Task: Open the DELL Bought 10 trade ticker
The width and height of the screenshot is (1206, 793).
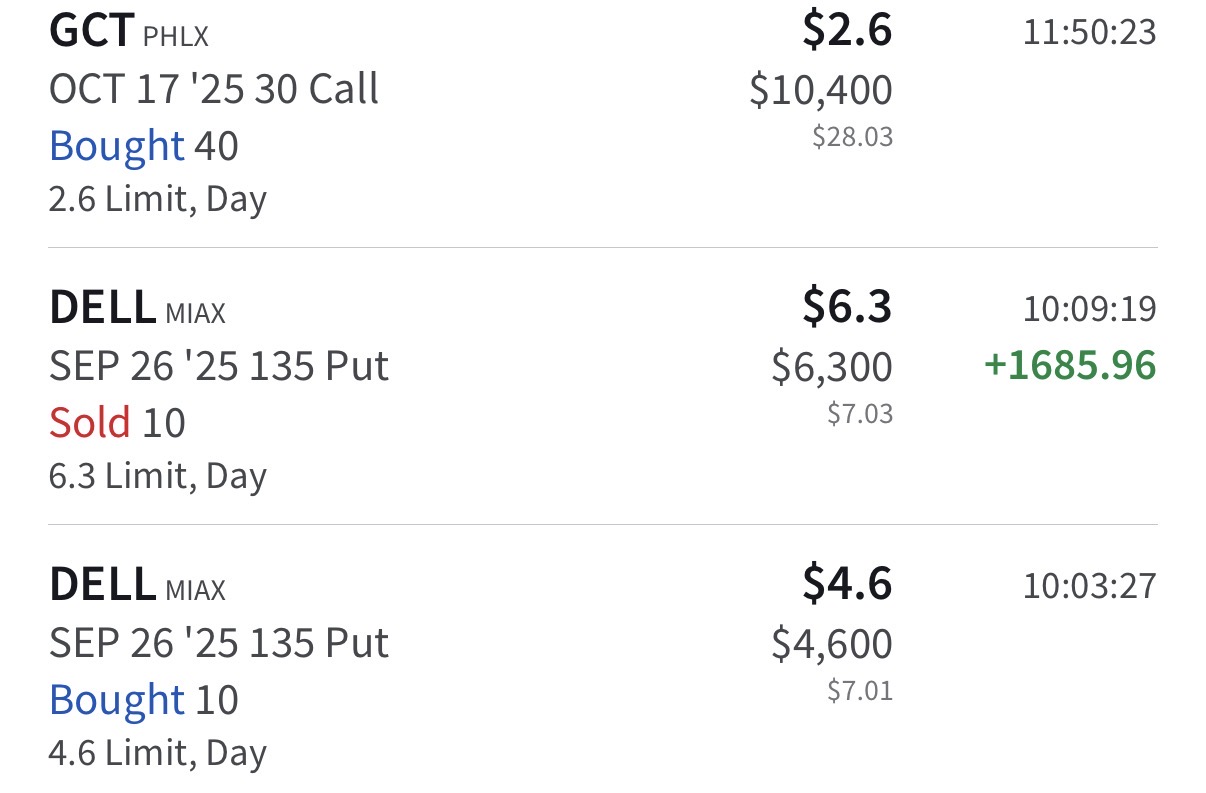Action: point(103,586)
